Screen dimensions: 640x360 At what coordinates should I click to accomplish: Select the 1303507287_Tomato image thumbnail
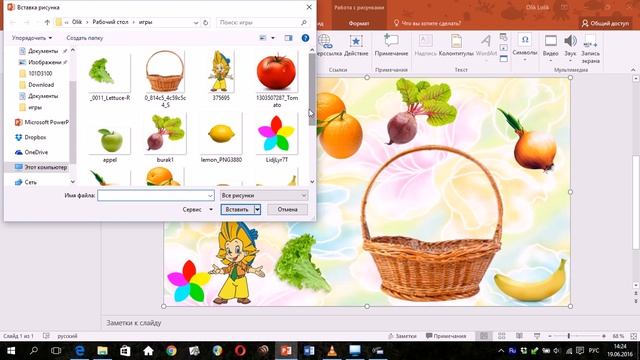(x=276, y=79)
